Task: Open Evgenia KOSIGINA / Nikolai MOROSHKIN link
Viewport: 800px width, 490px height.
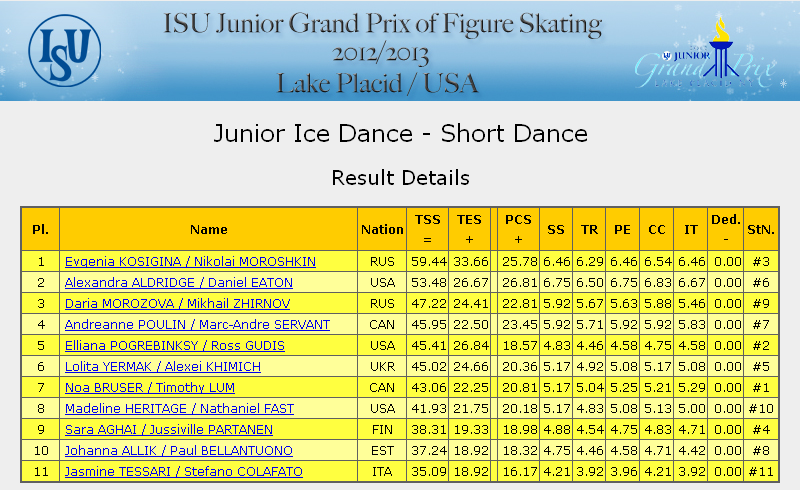Action: (x=190, y=261)
